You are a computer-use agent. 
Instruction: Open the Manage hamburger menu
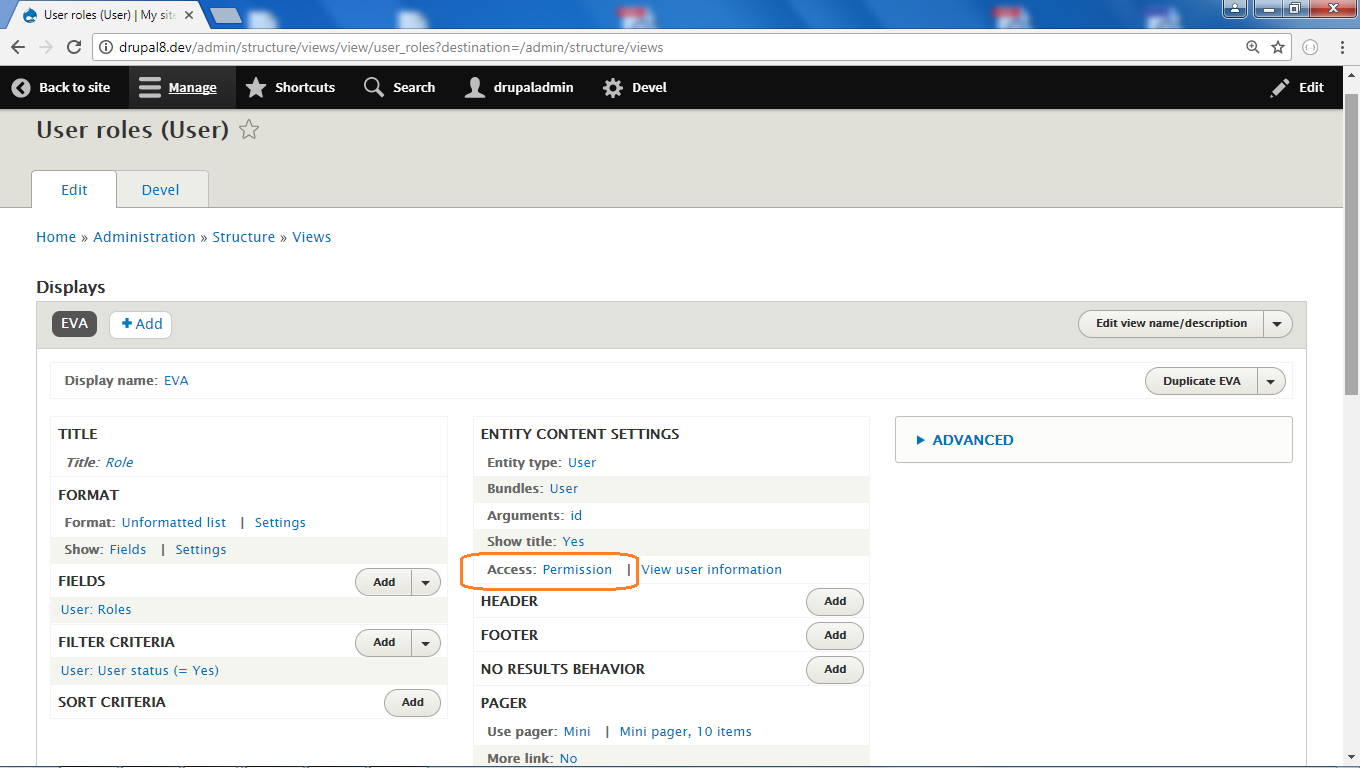pyautogui.click(x=150, y=88)
